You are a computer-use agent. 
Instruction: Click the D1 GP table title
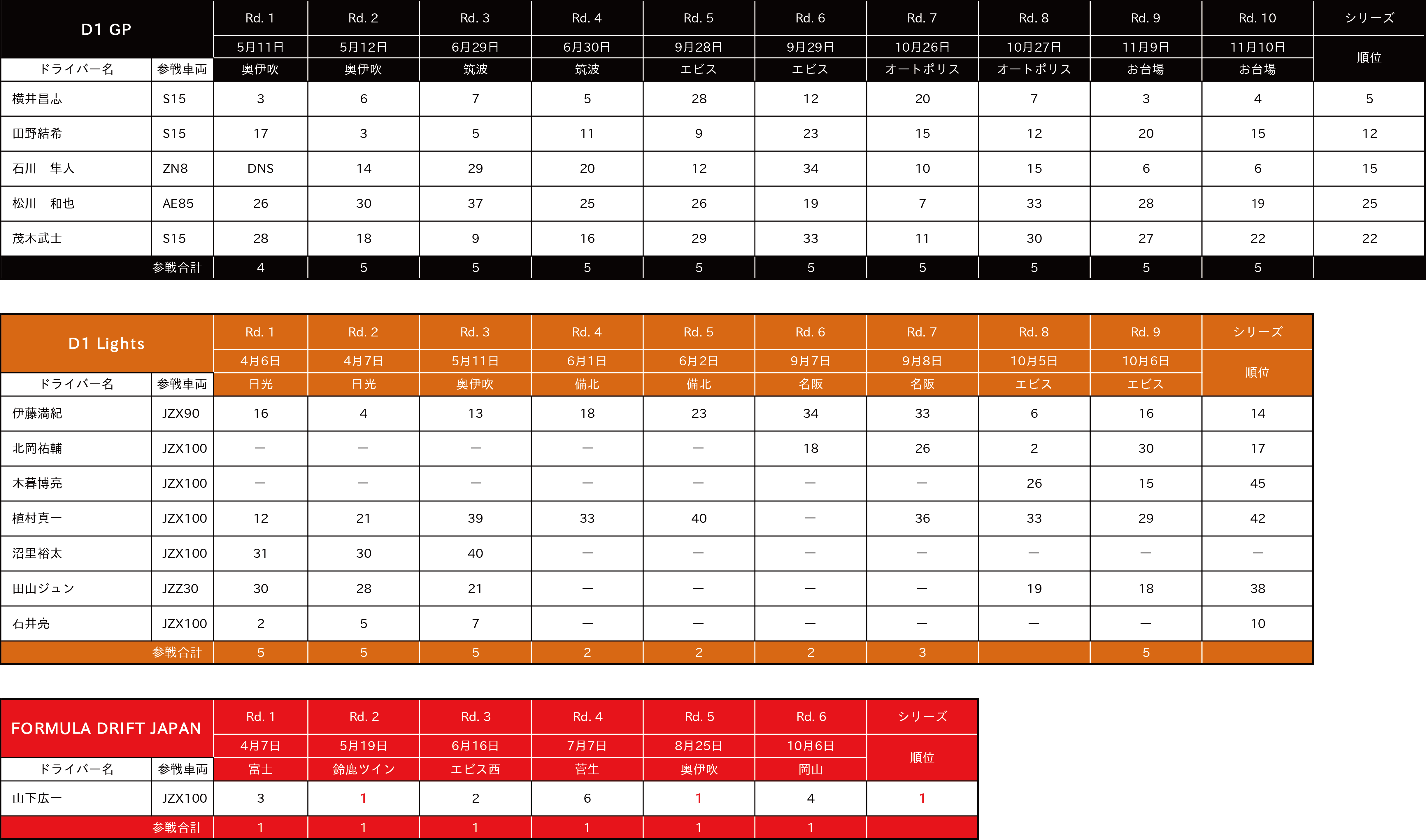point(106,29)
